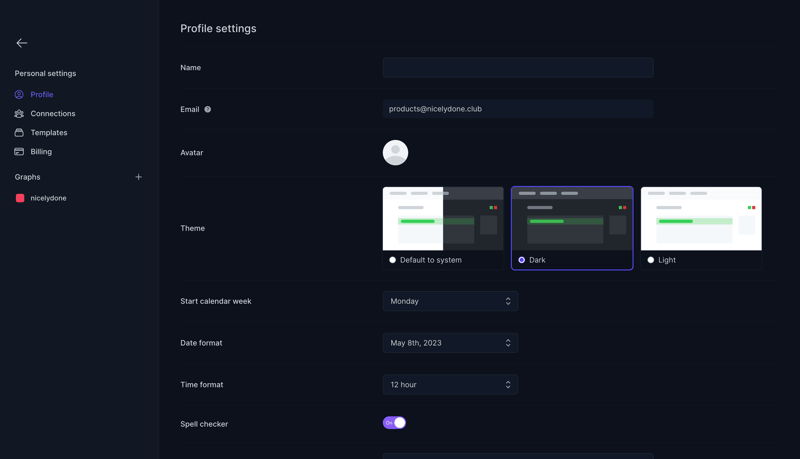Viewport: 800px width, 459px height.
Task: Click the Connections people icon
Action: (x=19, y=114)
